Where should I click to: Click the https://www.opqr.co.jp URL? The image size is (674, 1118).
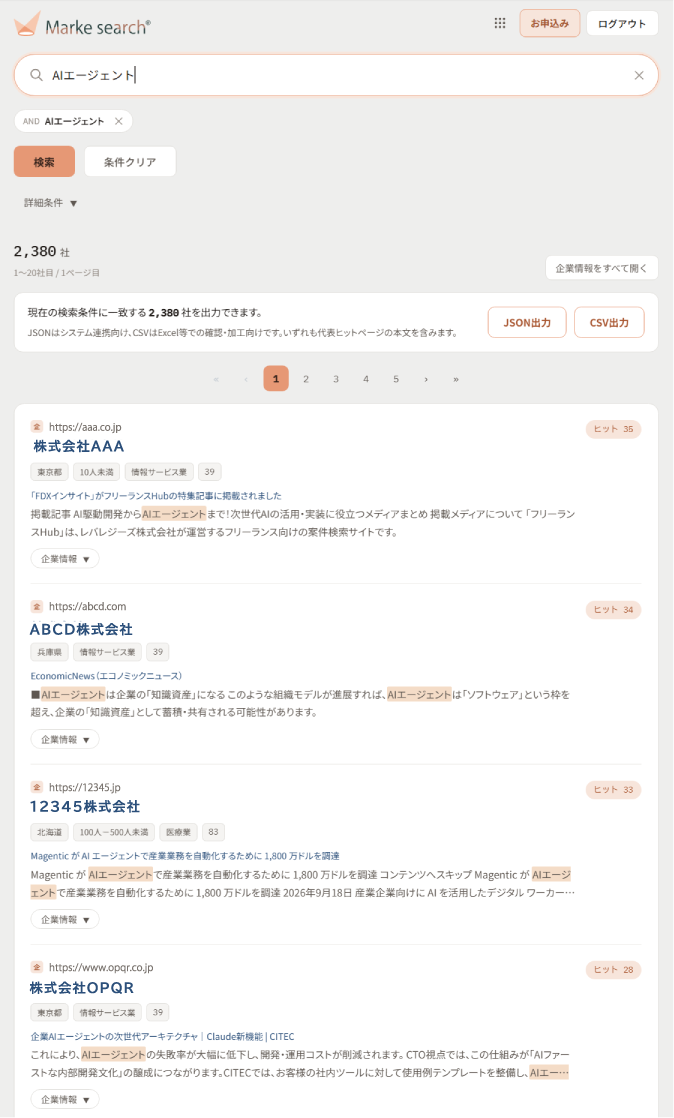coord(101,968)
